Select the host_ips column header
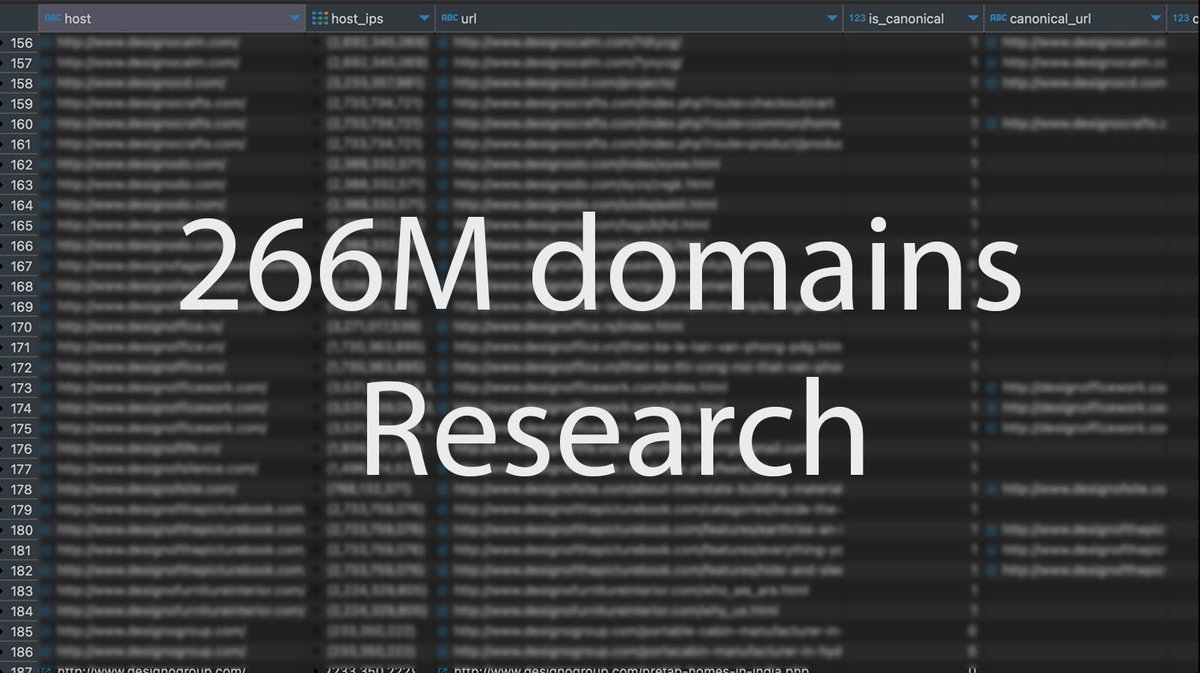The width and height of the screenshot is (1200, 673). (x=370, y=18)
